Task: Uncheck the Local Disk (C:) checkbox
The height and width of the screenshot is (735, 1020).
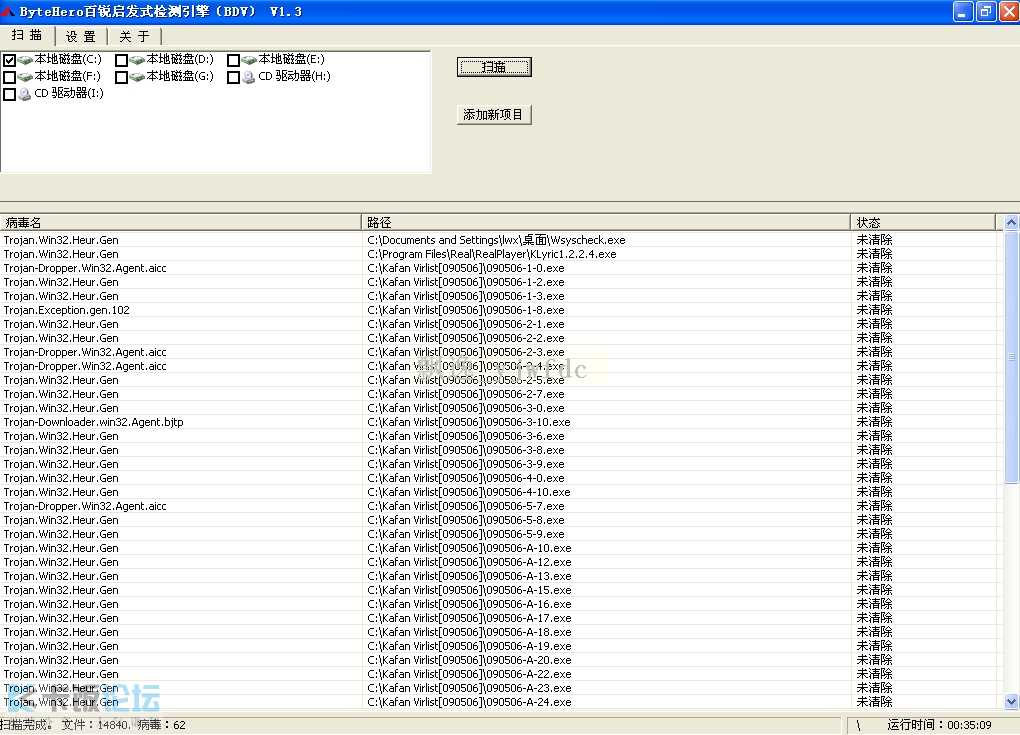Action: pos(10,60)
